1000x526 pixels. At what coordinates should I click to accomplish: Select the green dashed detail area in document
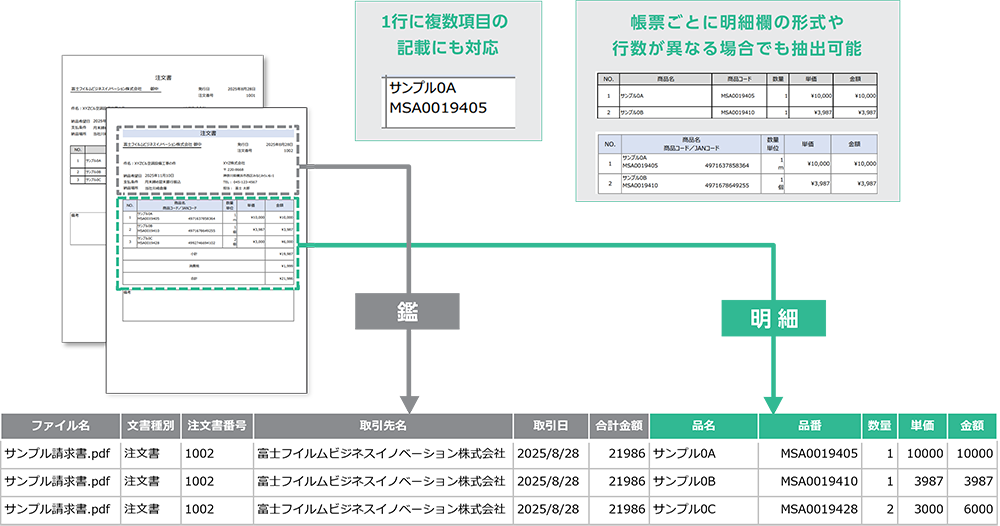206,243
